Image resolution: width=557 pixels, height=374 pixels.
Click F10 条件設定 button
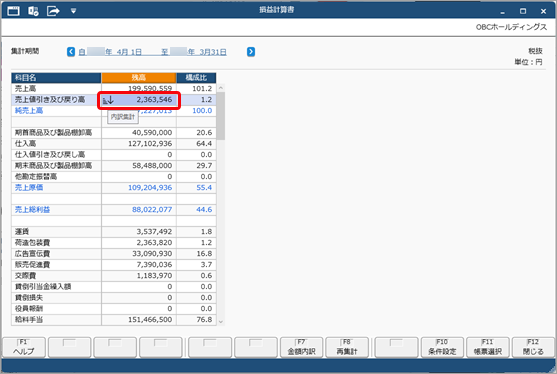(x=442, y=347)
